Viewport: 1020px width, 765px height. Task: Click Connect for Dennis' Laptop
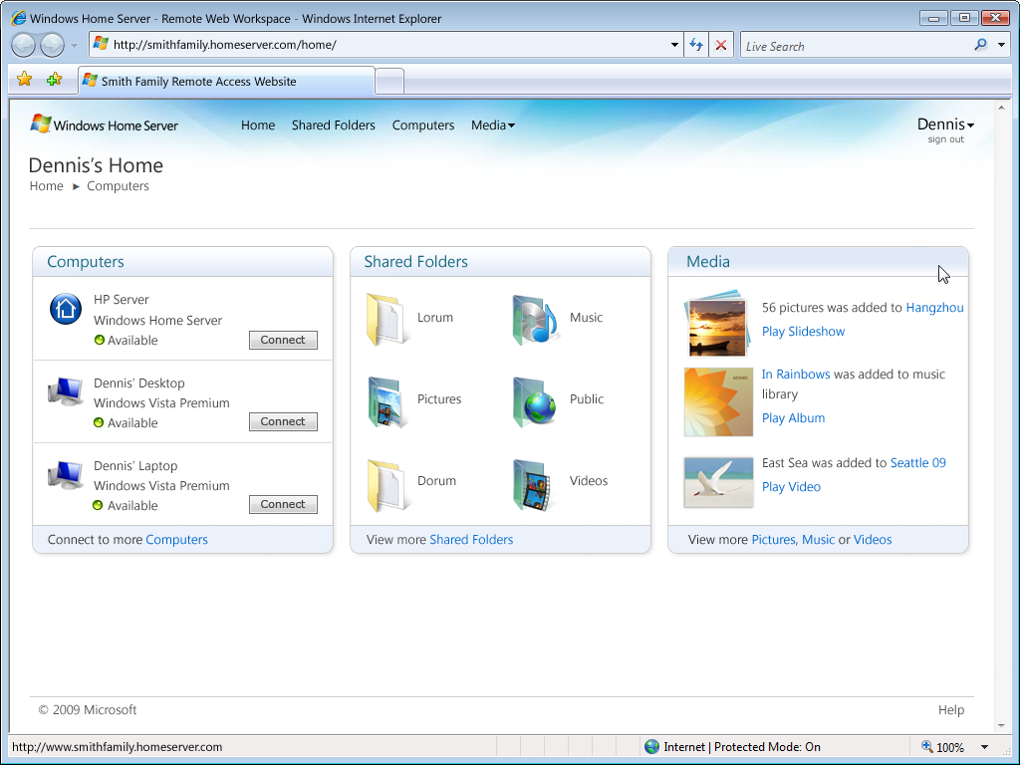[x=283, y=504]
